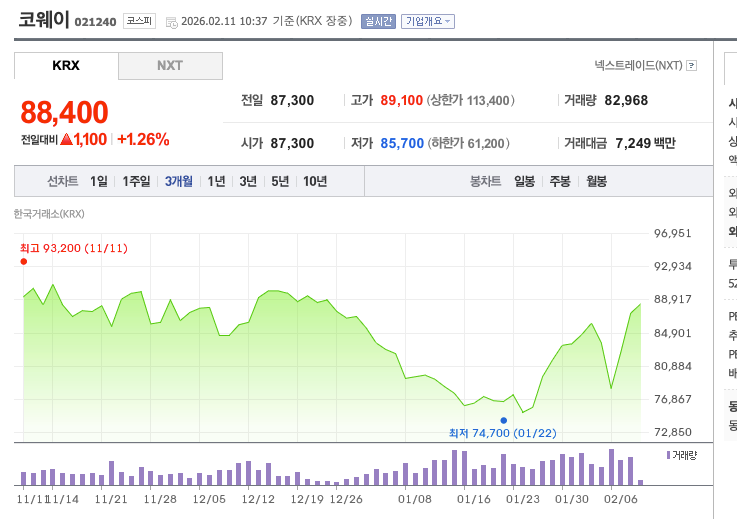Image resolution: width=737 pixels, height=519 pixels.
Task: Click the 72,850 price axis label
Action: pos(673,432)
